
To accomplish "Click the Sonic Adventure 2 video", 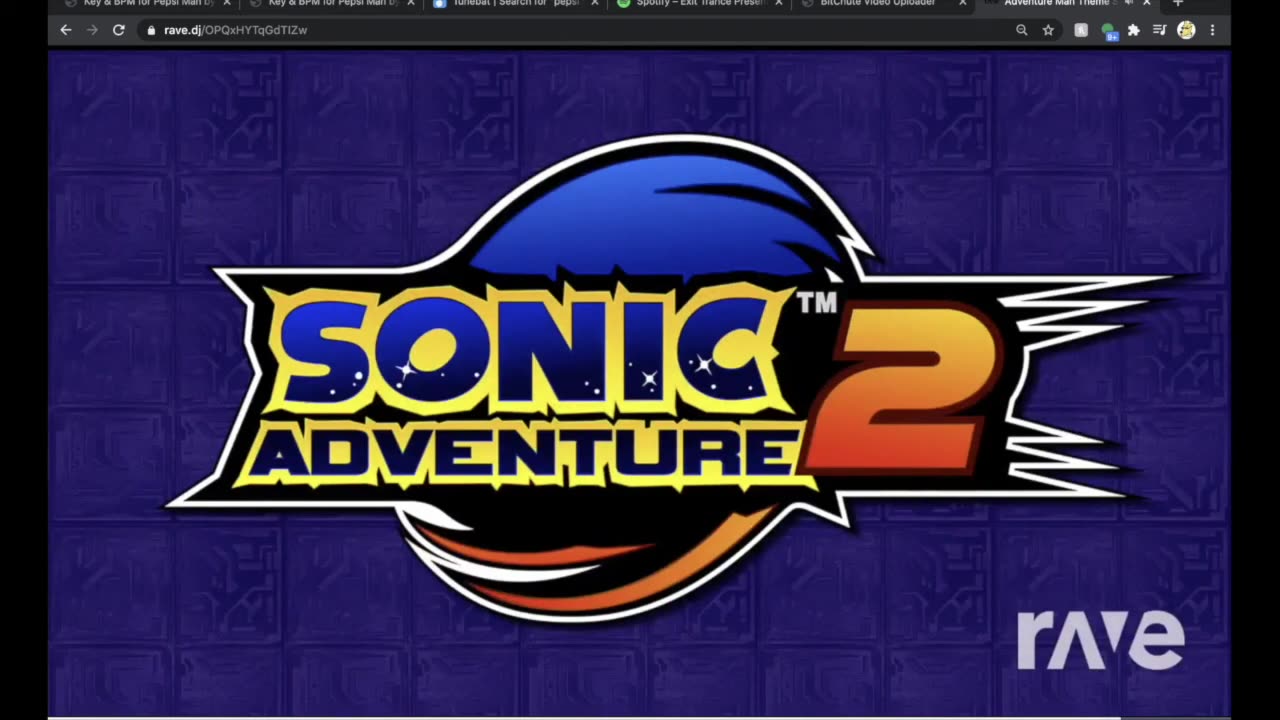I will tap(639, 383).
